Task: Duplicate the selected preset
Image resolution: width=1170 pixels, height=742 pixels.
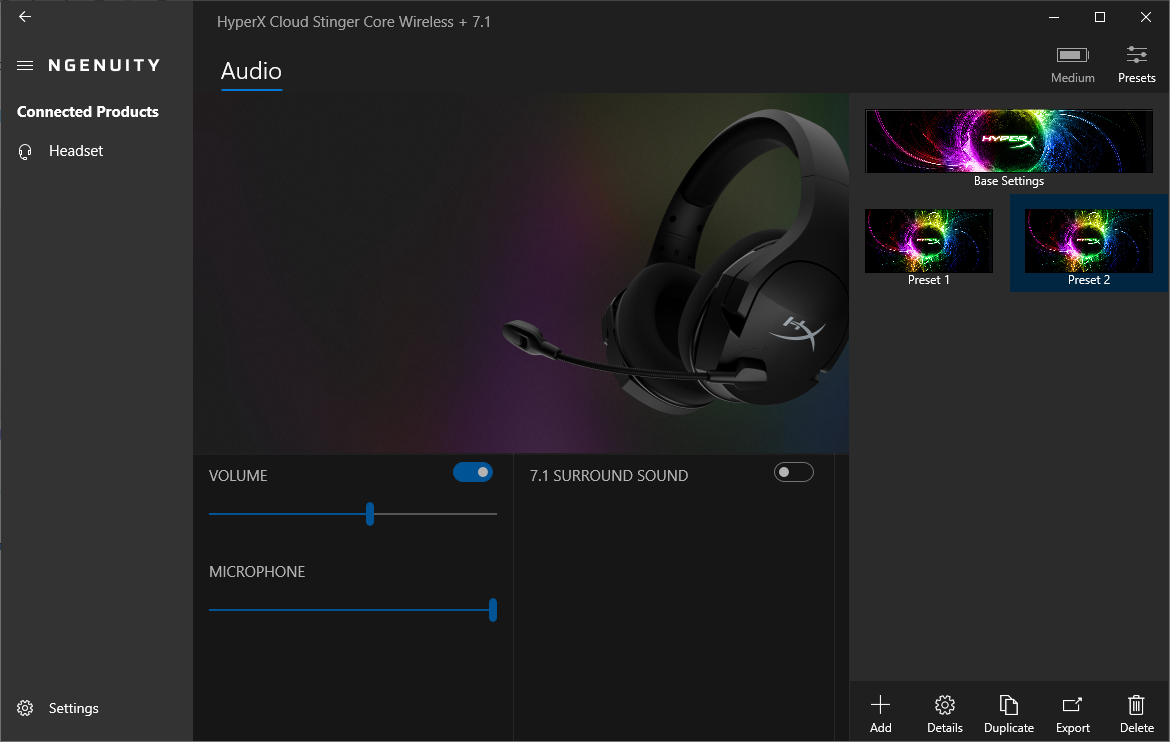Action: click(1009, 714)
